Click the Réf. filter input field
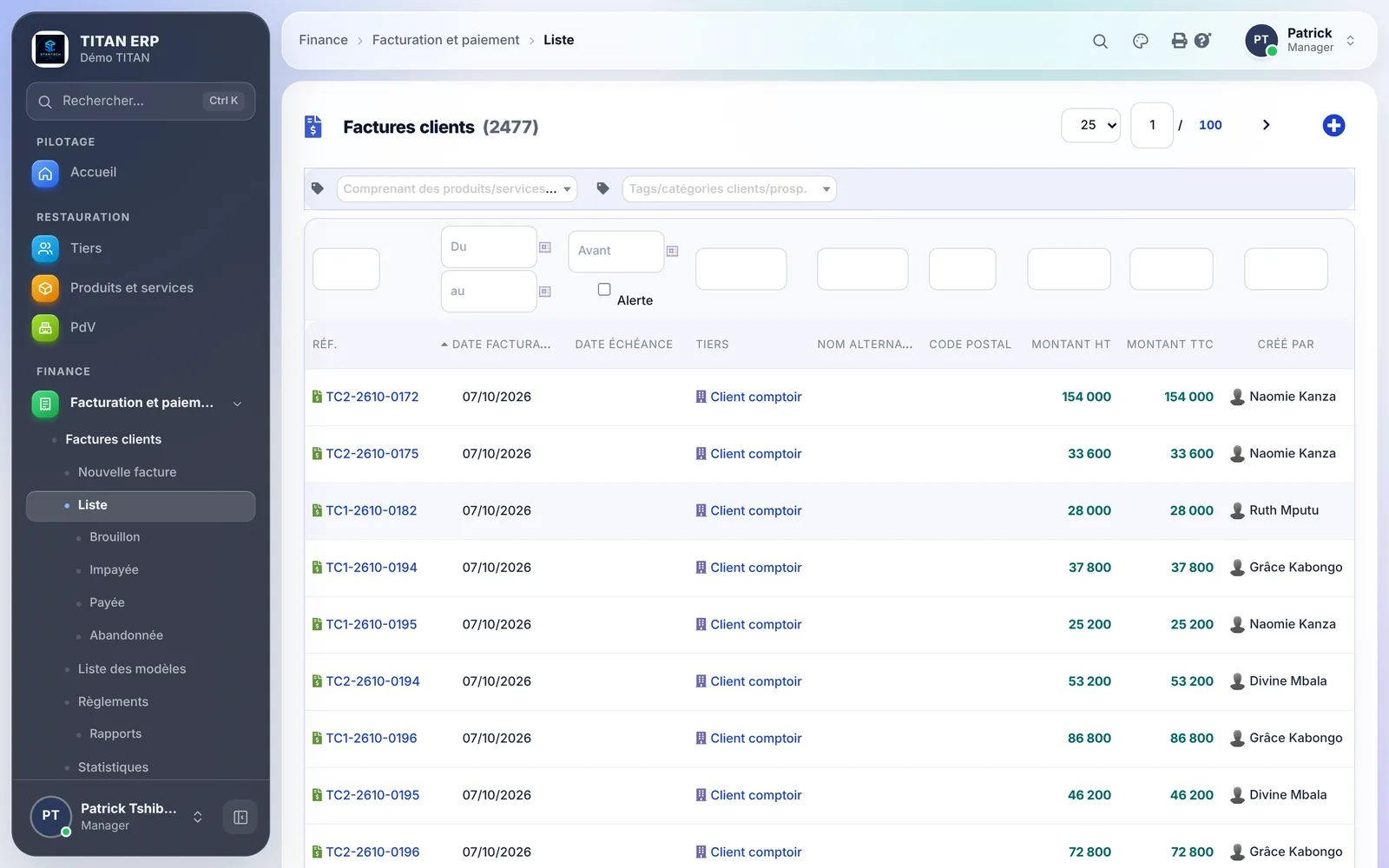Screen dimensions: 1389x868 coord(346,269)
